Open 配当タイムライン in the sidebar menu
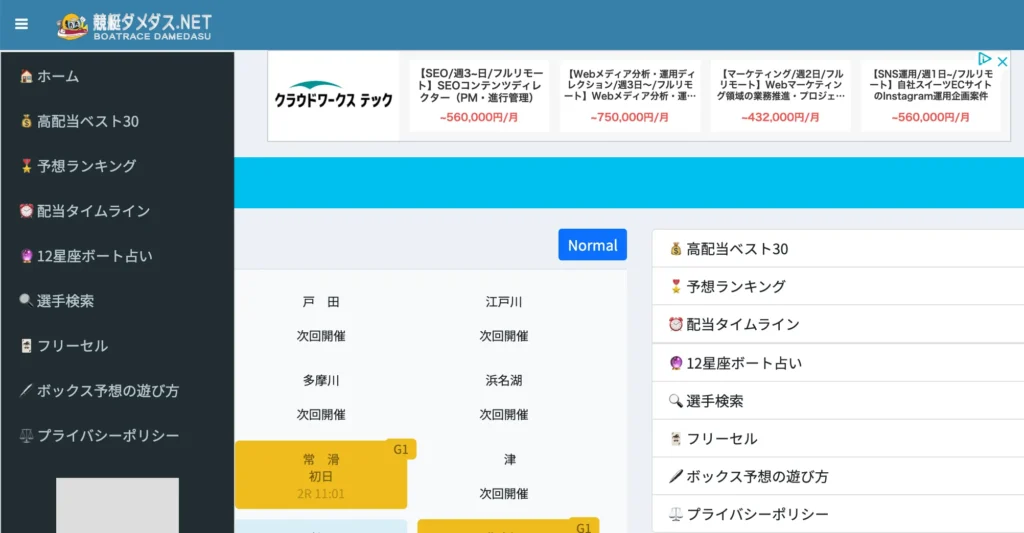Viewport: 1024px width, 533px height. point(118,211)
